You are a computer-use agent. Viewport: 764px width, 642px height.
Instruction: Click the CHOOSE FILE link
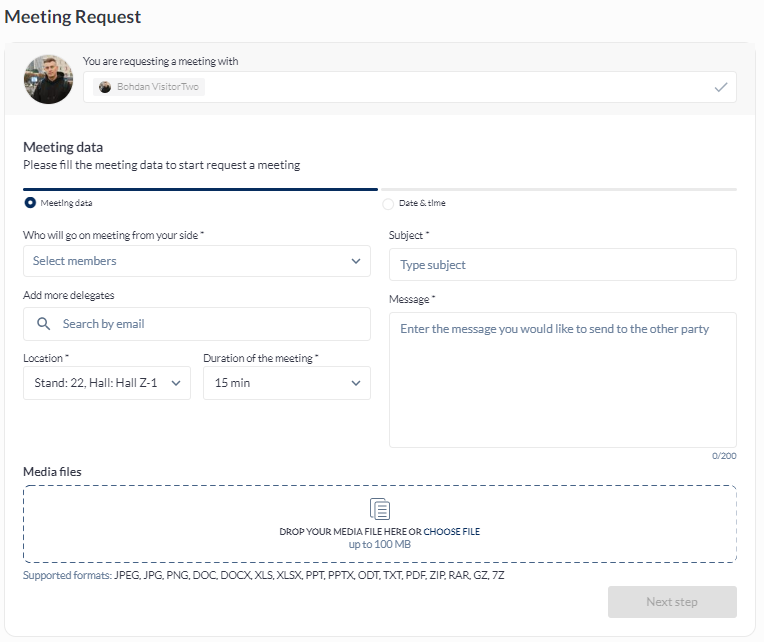(451, 532)
